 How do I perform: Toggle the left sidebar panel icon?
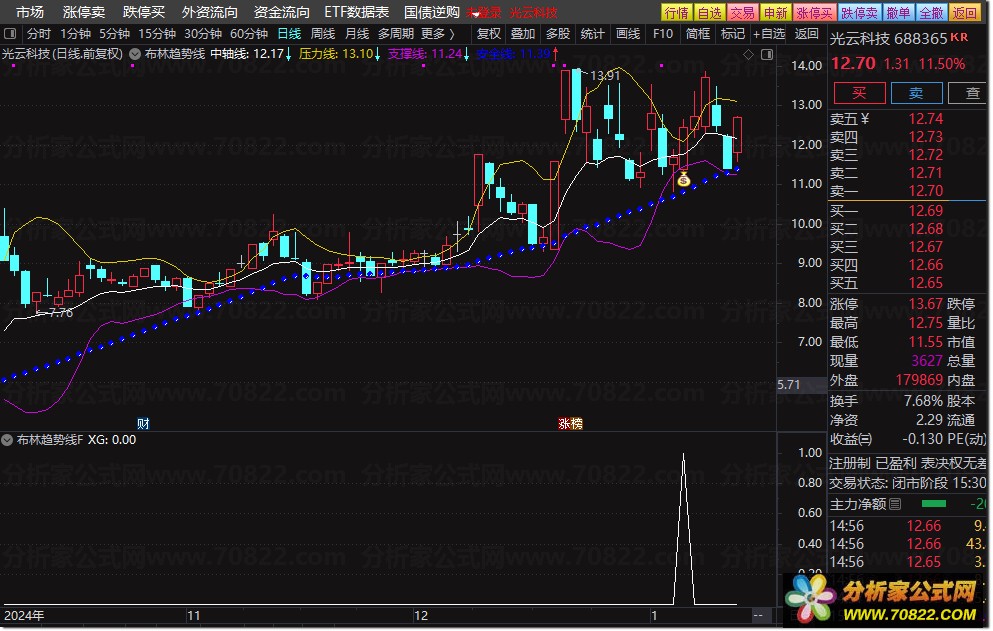9,33
